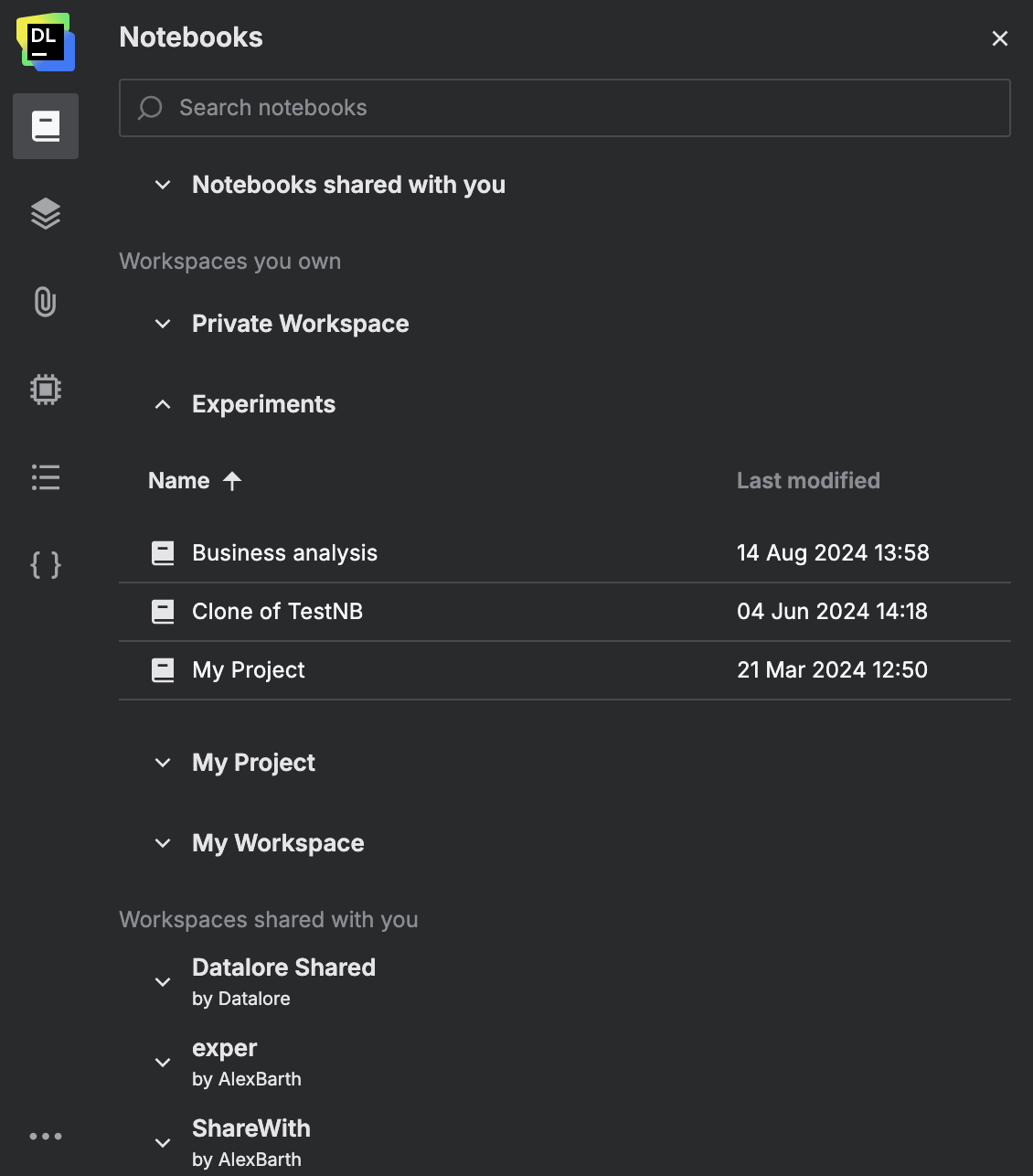1033x1176 pixels.
Task: Sort by Last modified column header
Action: (808, 481)
